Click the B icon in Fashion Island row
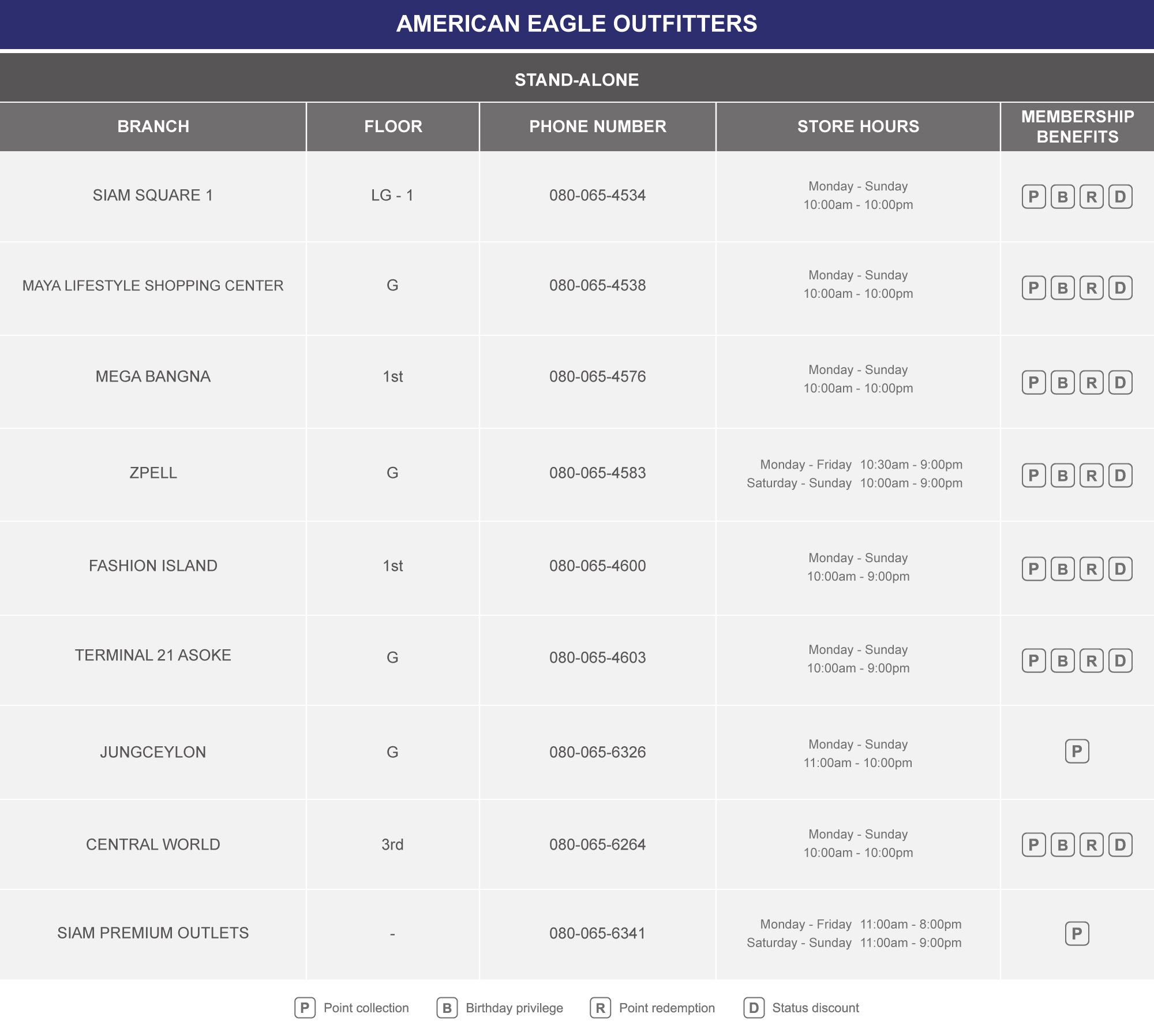1154x1036 pixels. click(x=1062, y=569)
